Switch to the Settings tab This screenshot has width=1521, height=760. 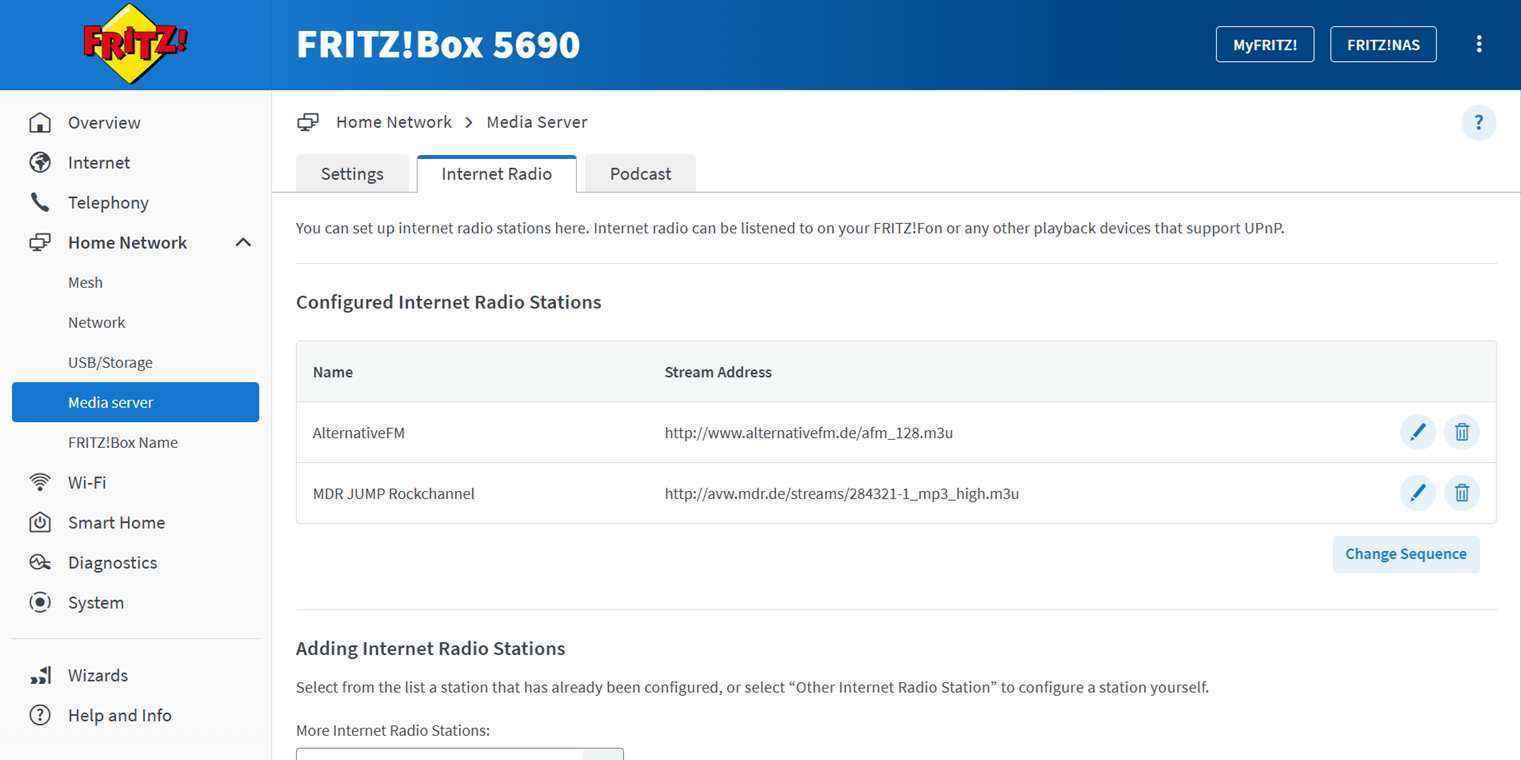pyautogui.click(x=352, y=174)
